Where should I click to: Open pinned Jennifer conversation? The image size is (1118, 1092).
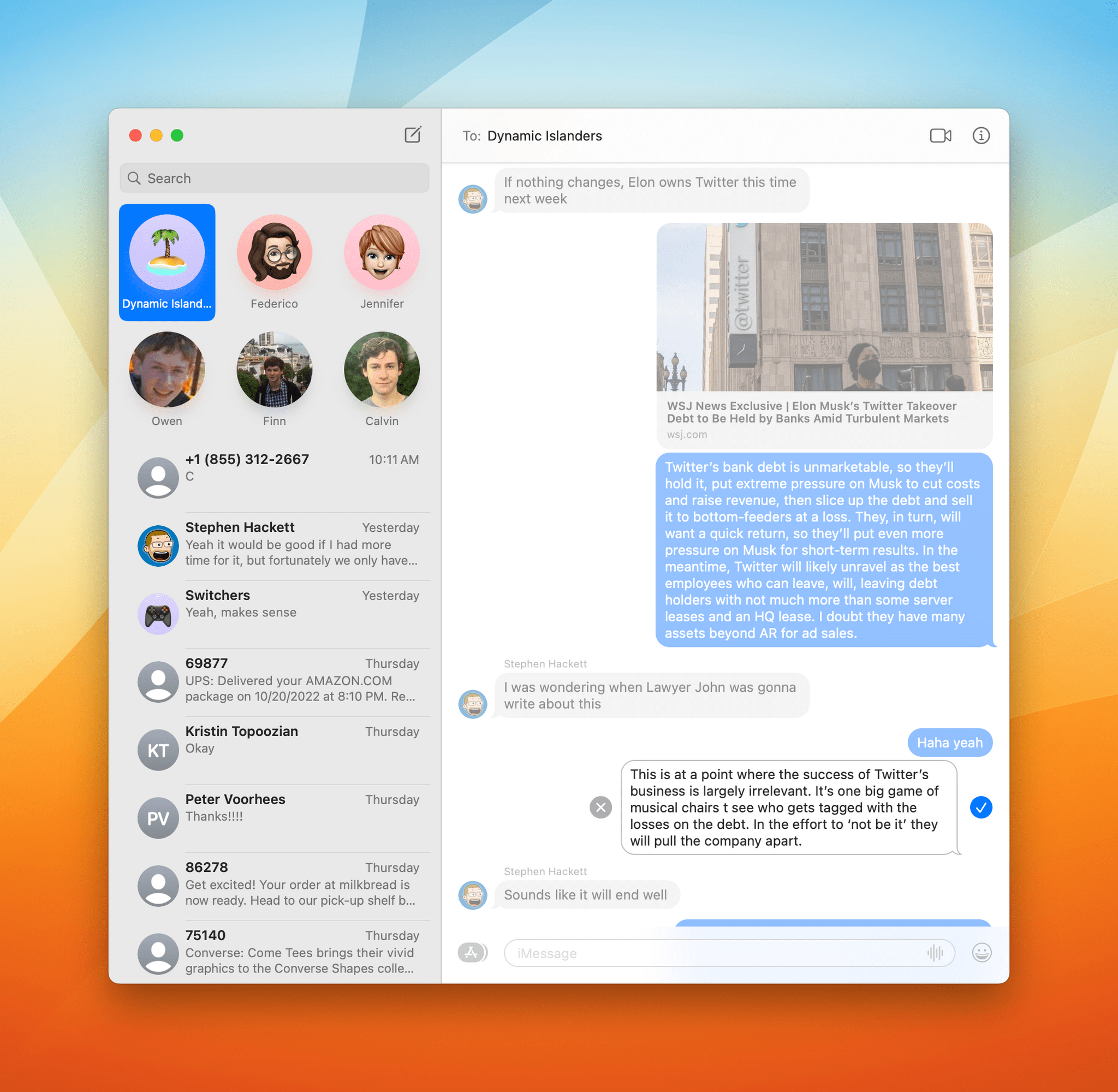382,262
